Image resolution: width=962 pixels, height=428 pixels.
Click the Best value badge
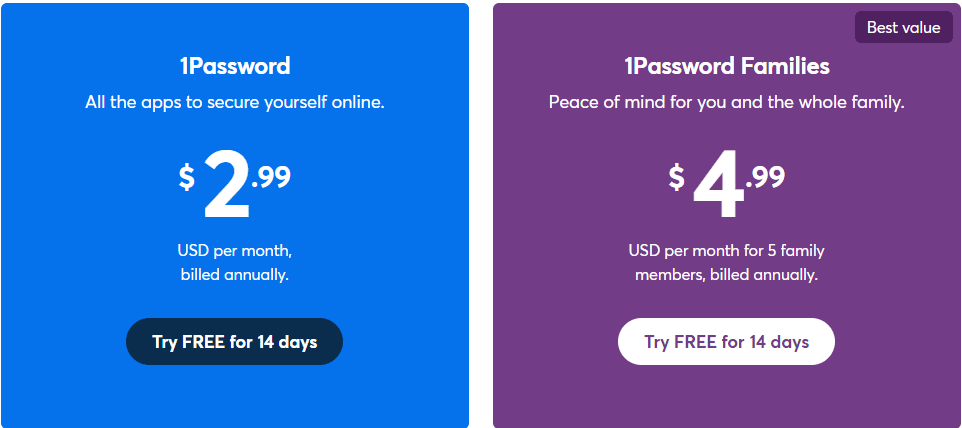903,28
